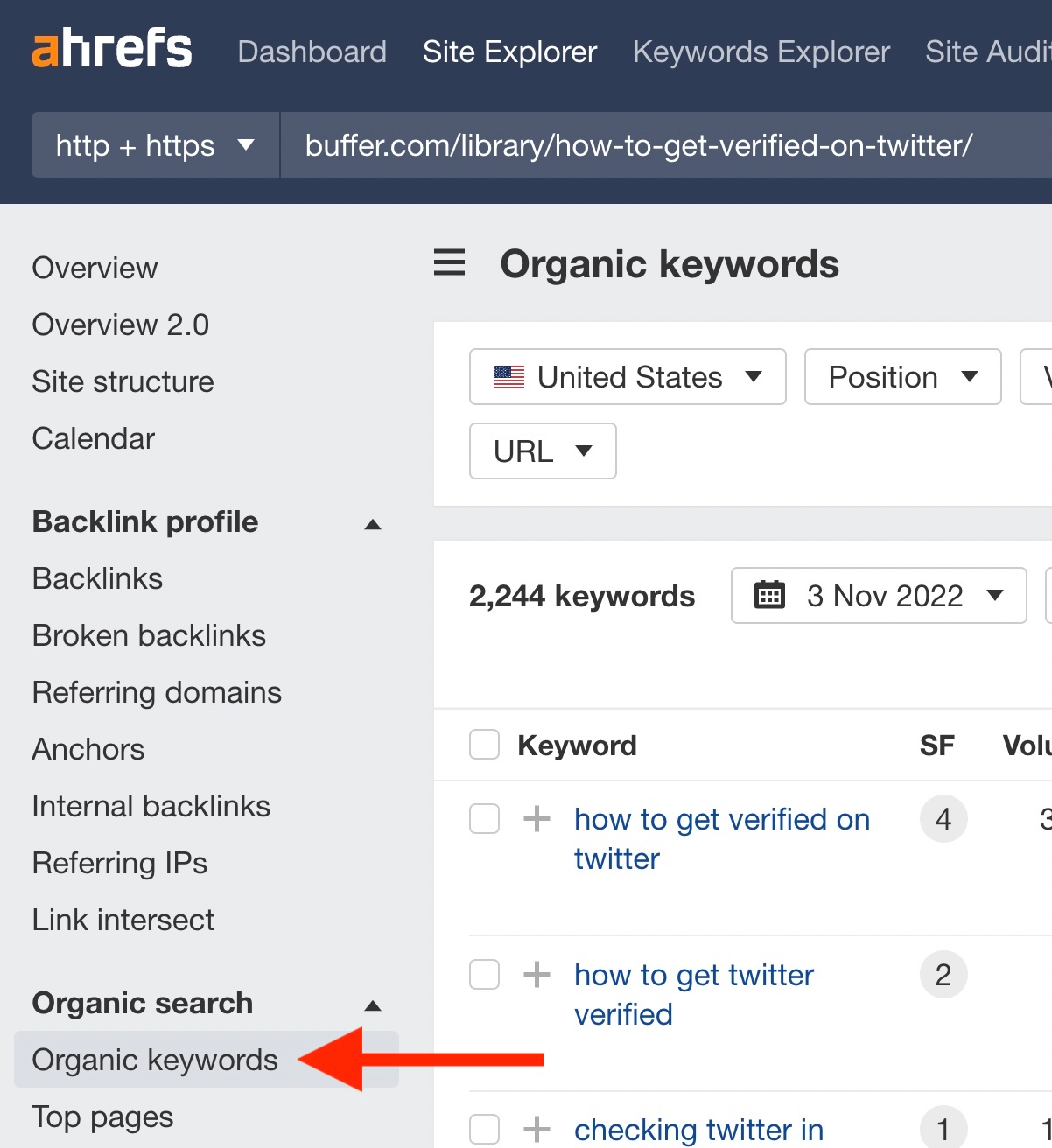Open Keywords Explorer in the top navigation
1052x1148 pixels.
tap(761, 52)
